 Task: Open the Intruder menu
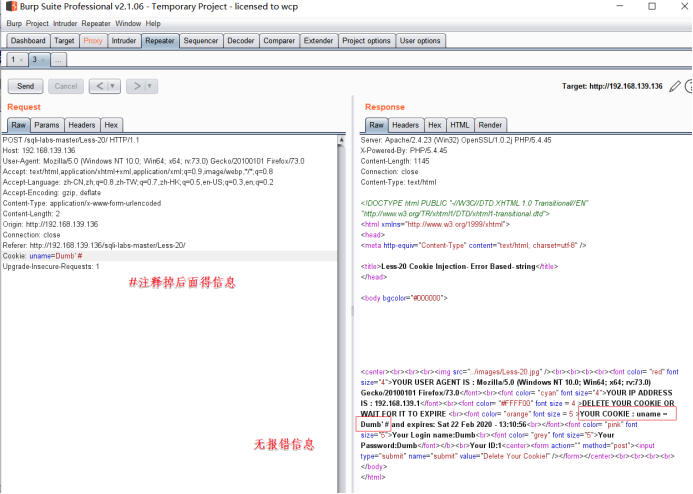[65, 23]
